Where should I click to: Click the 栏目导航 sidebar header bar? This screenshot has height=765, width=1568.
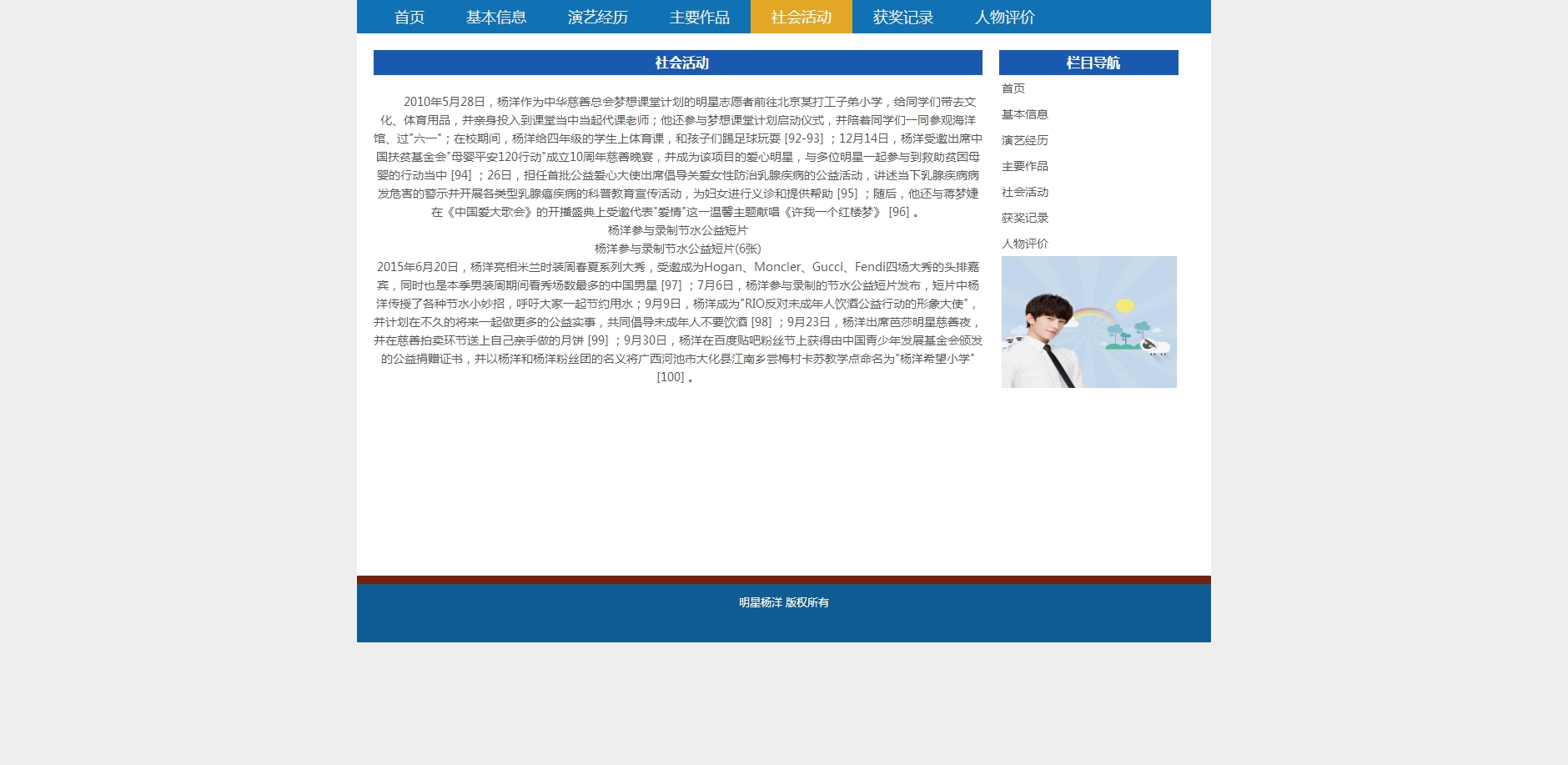tap(1088, 63)
